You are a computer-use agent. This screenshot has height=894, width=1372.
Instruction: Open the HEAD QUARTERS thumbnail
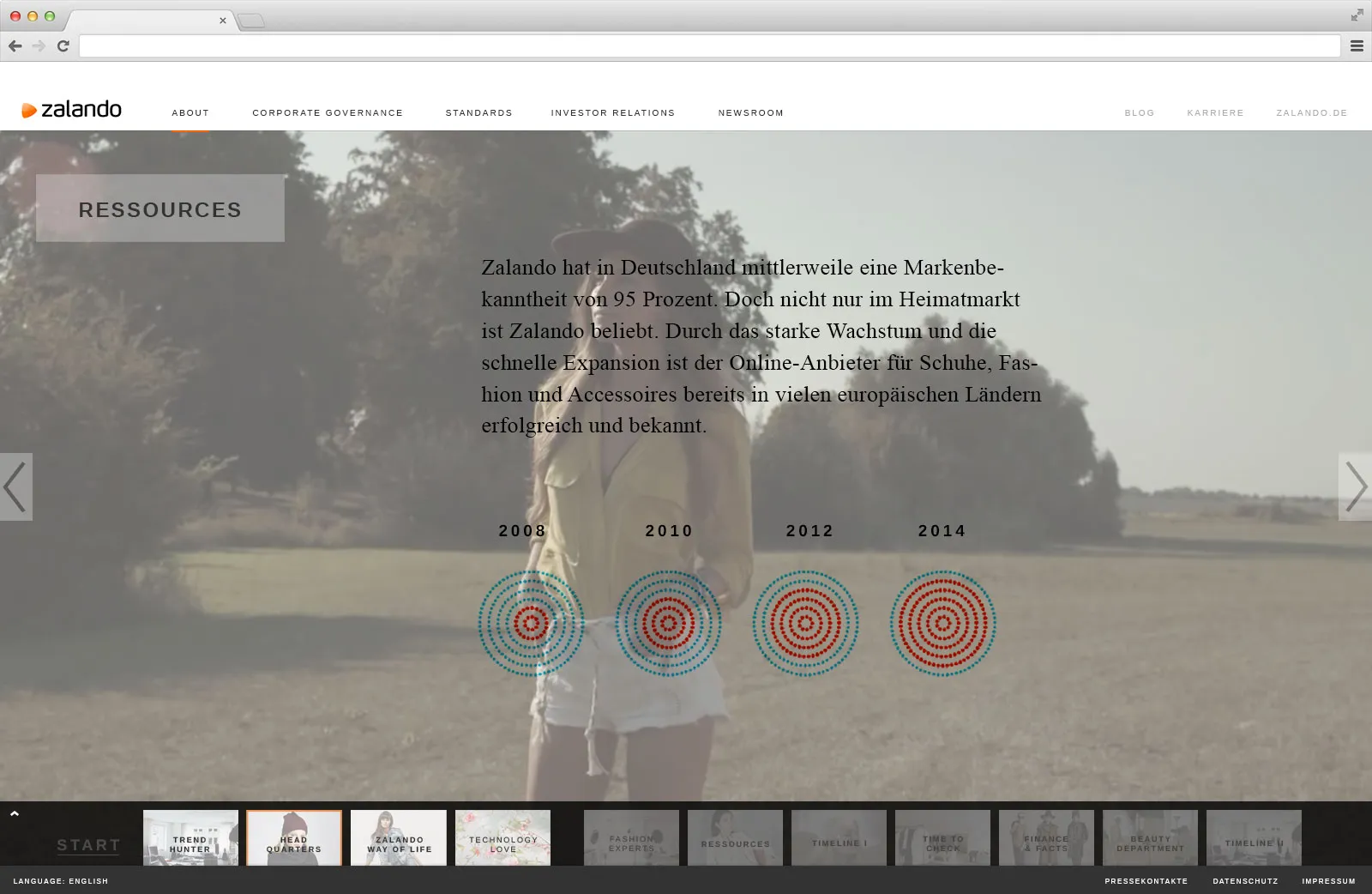(294, 837)
